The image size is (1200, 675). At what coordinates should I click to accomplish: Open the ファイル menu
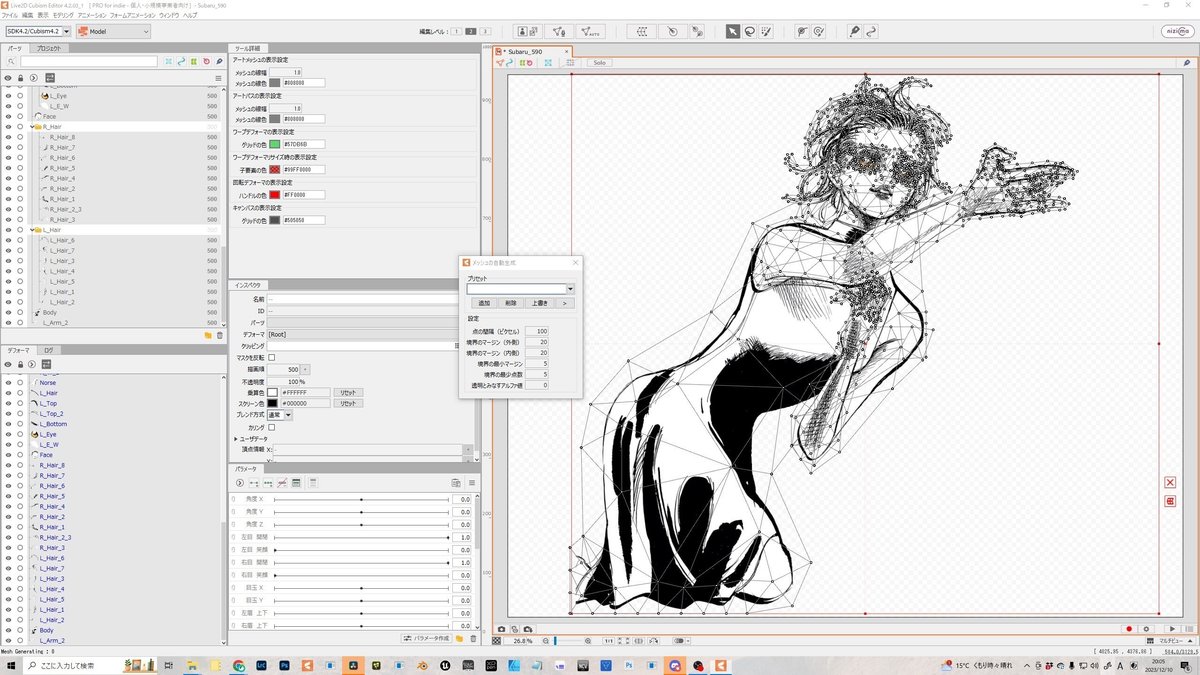click(10, 16)
